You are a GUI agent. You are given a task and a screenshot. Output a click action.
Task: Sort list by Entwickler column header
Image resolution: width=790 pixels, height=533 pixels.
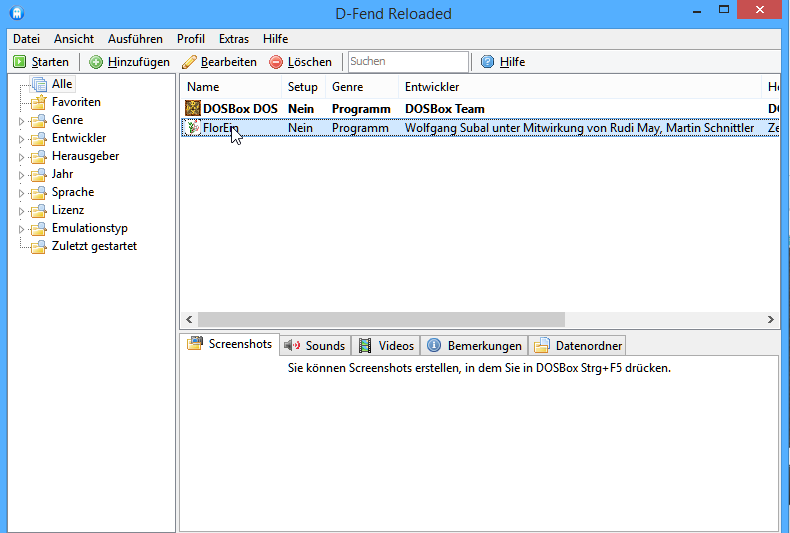tap(579, 87)
